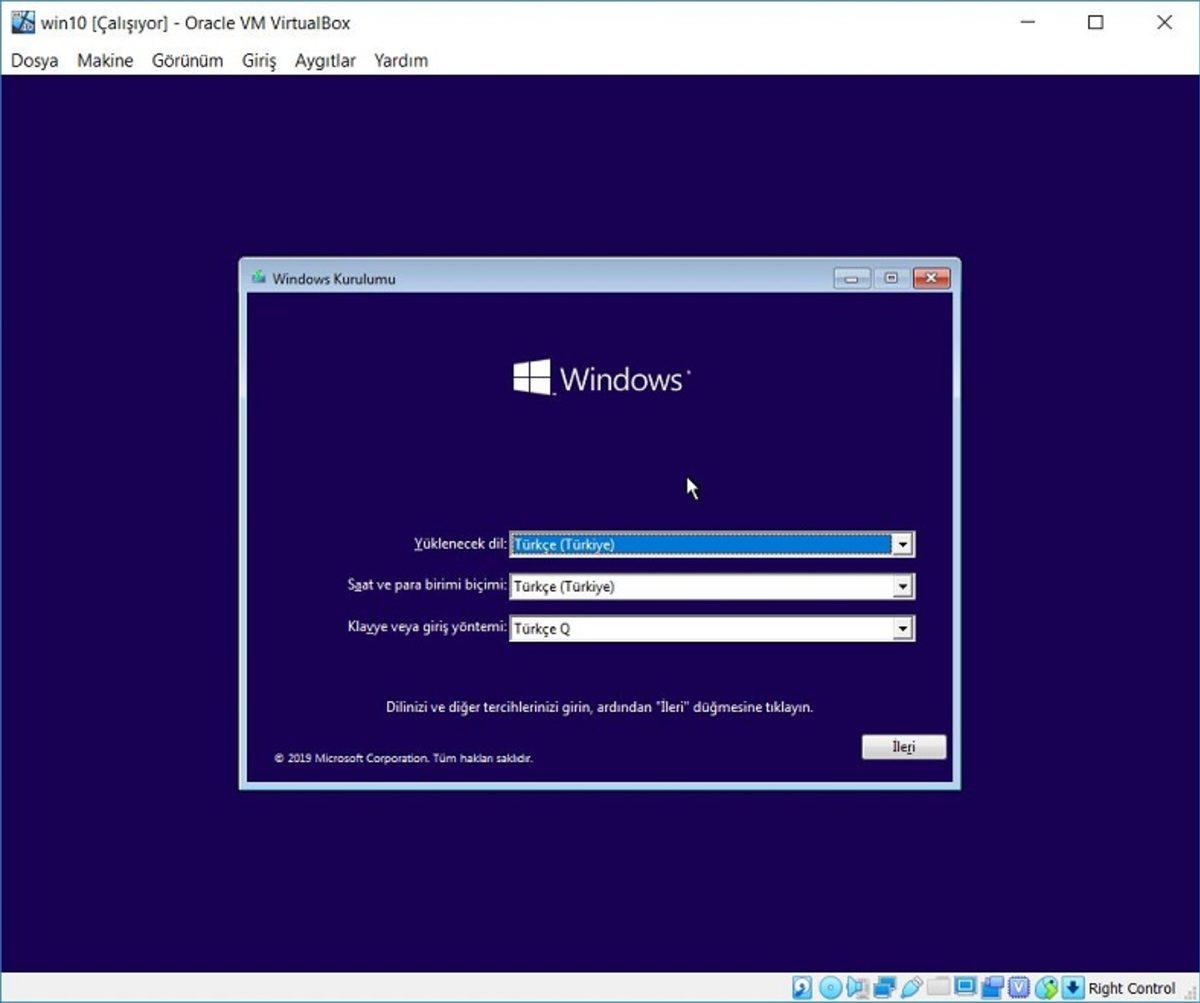1200x1003 pixels.
Task: Open the Klavye veya giriş yöntemi dropdown
Action: tap(903, 628)
